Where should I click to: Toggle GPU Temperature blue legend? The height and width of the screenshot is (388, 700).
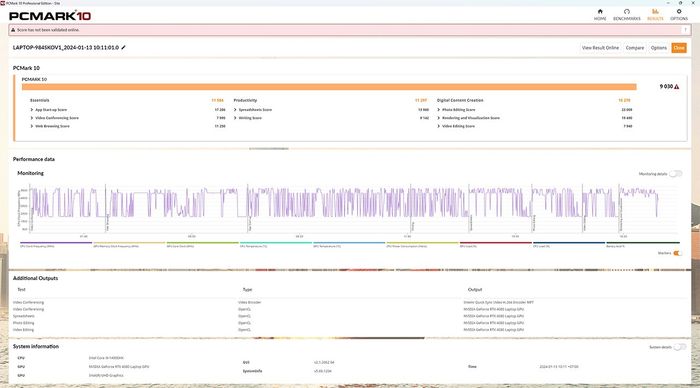[349, 245]
